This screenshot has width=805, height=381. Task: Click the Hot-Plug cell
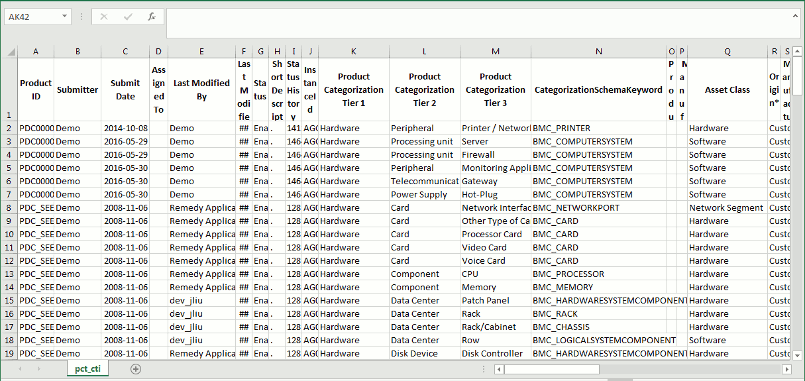(496, 195)
